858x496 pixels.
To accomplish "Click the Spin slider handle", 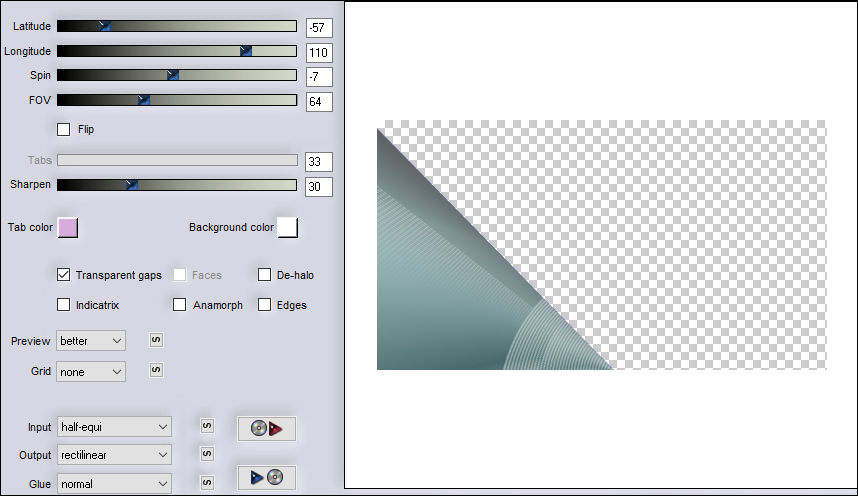I will [173, 75].
